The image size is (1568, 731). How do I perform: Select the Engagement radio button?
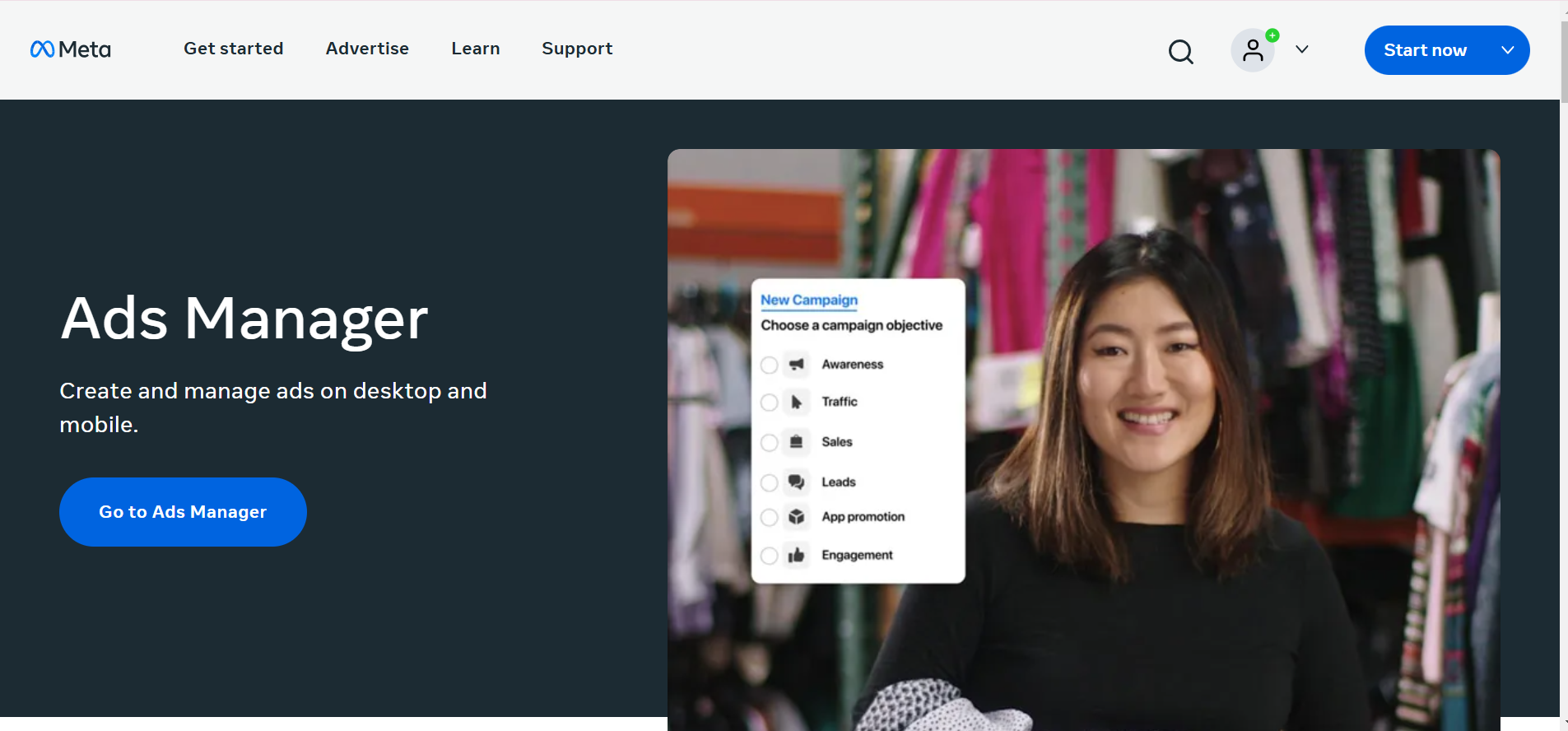769,556
